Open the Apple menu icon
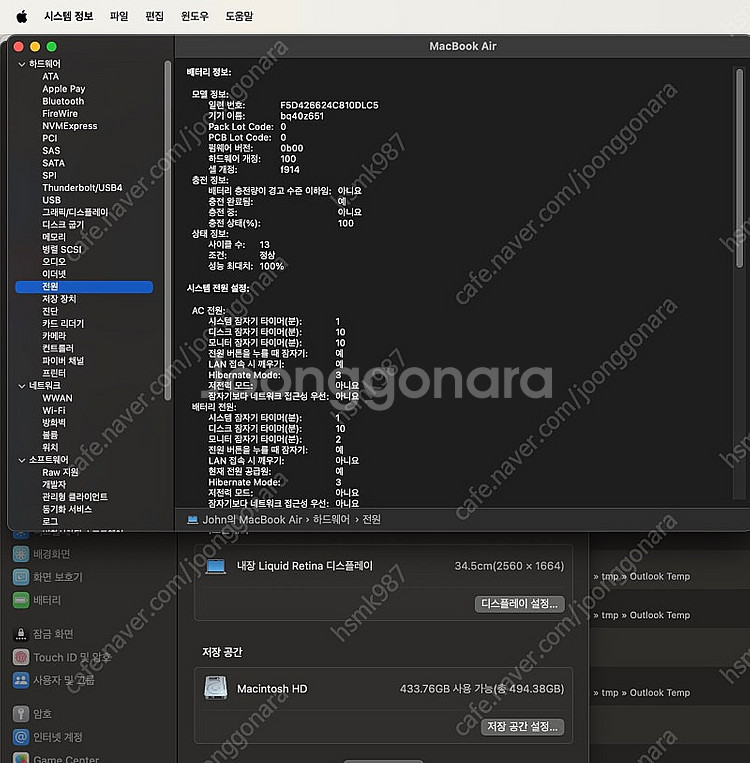The height and width of the screenshot is (763, 750). [x=22, y=17]
